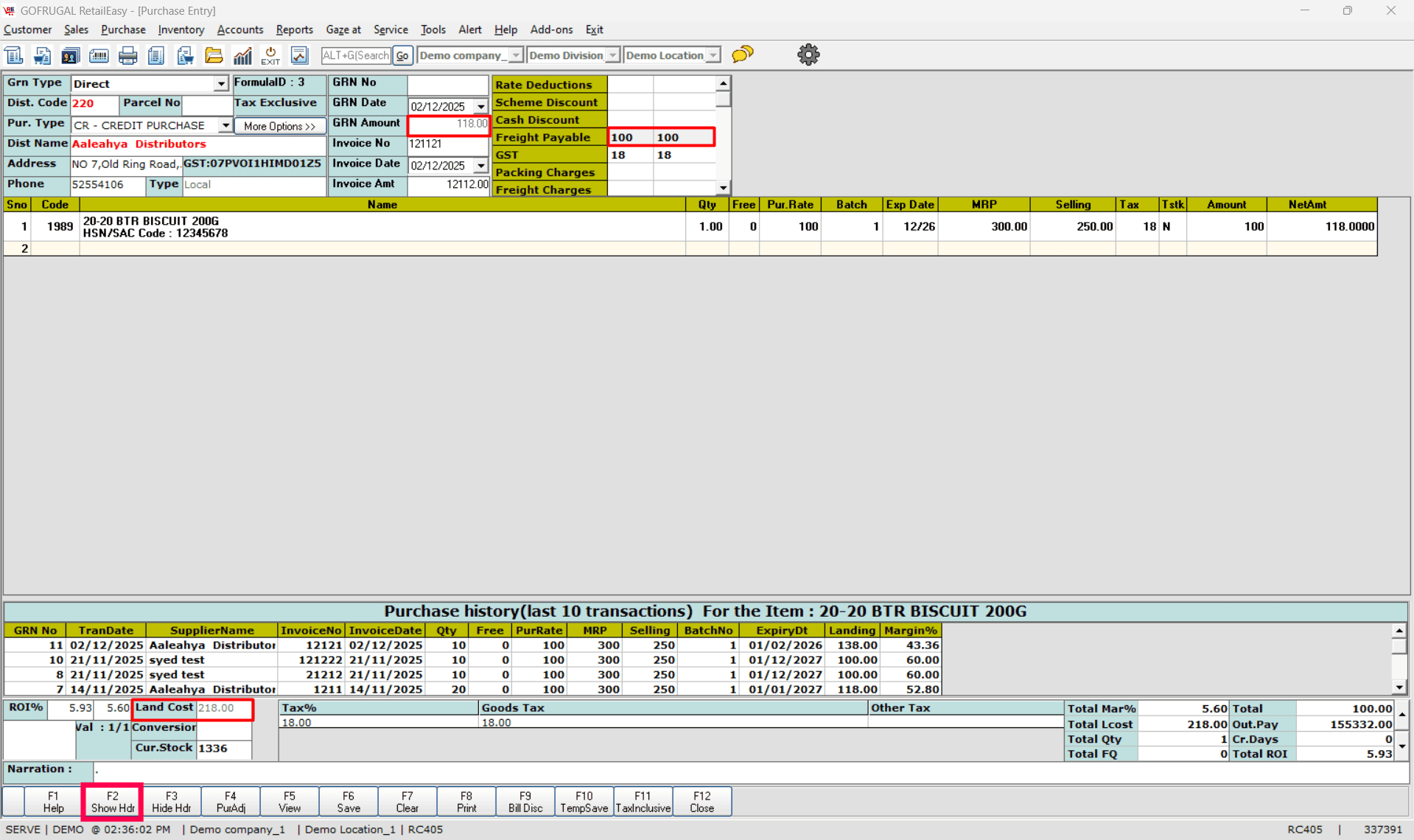
Task: Click the printer icon in the toolbar
Action: [127, 55]
